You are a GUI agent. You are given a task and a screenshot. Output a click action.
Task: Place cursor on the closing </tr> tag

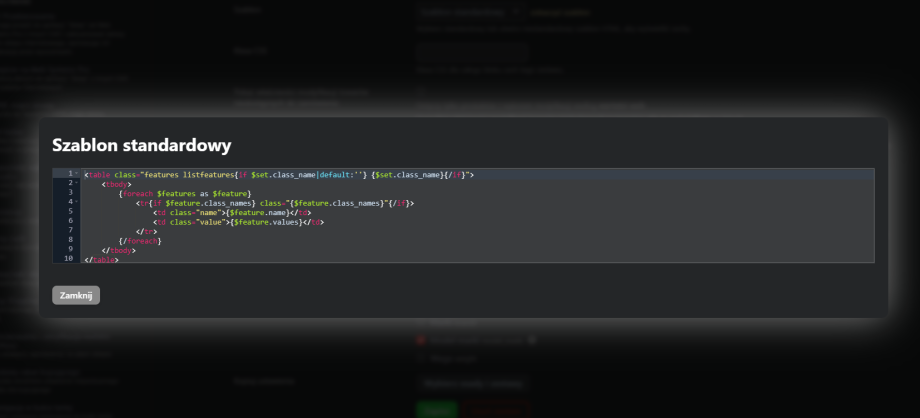(146, 231)
